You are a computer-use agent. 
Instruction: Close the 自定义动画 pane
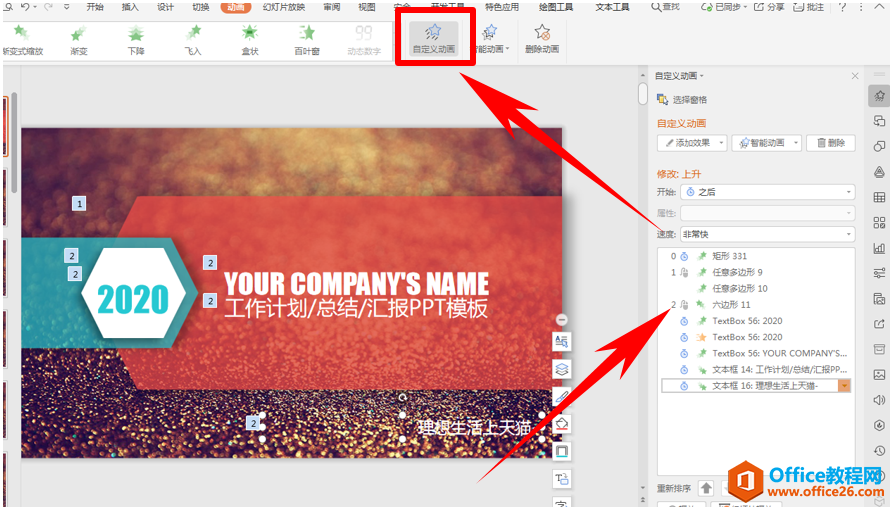click(x=855, y=76)
